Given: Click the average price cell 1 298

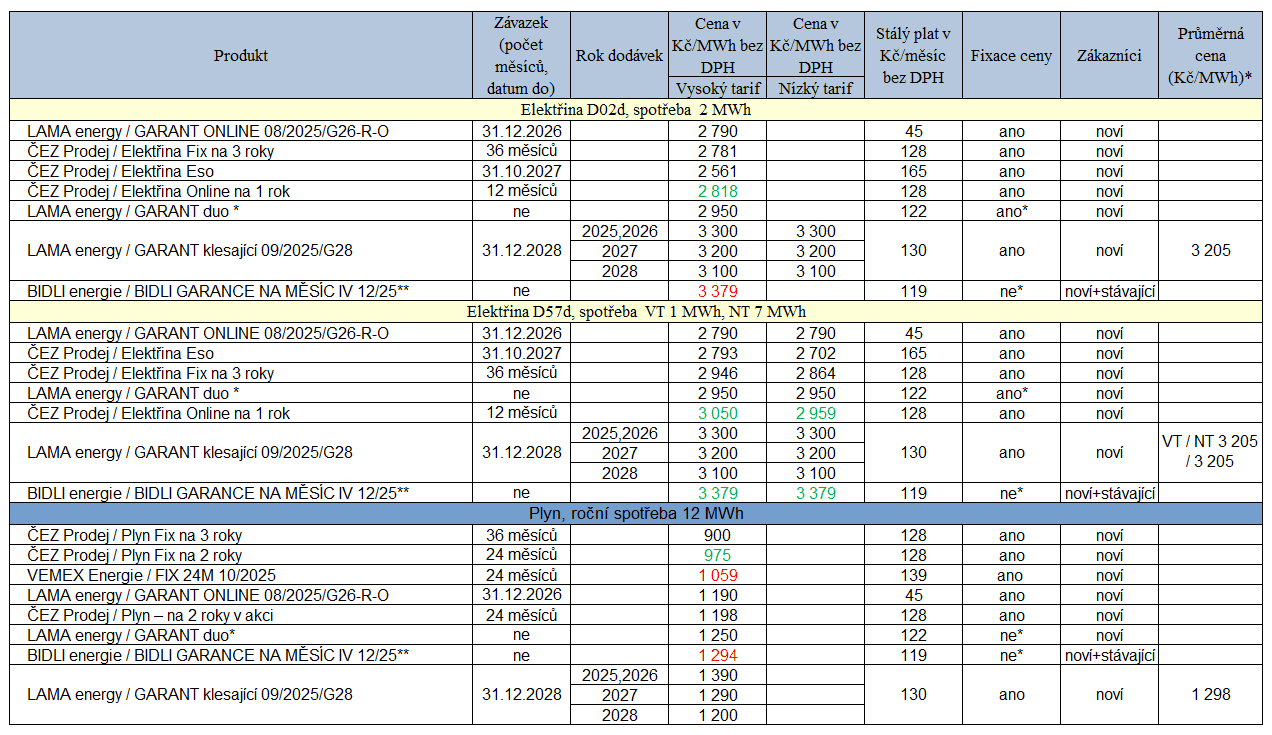Looking at the screenshot, I should pos(1210,694).
